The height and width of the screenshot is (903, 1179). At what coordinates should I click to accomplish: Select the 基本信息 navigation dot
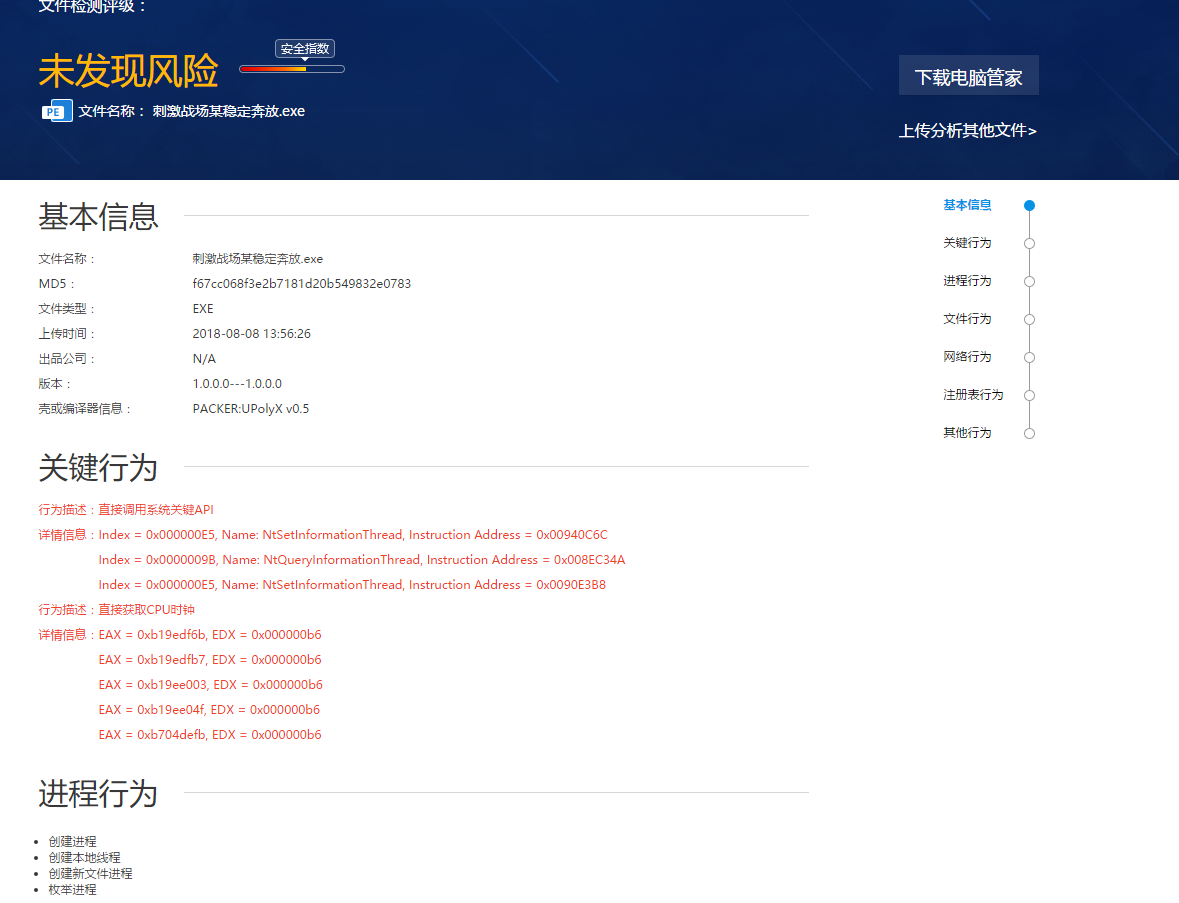click(1029, 206)
